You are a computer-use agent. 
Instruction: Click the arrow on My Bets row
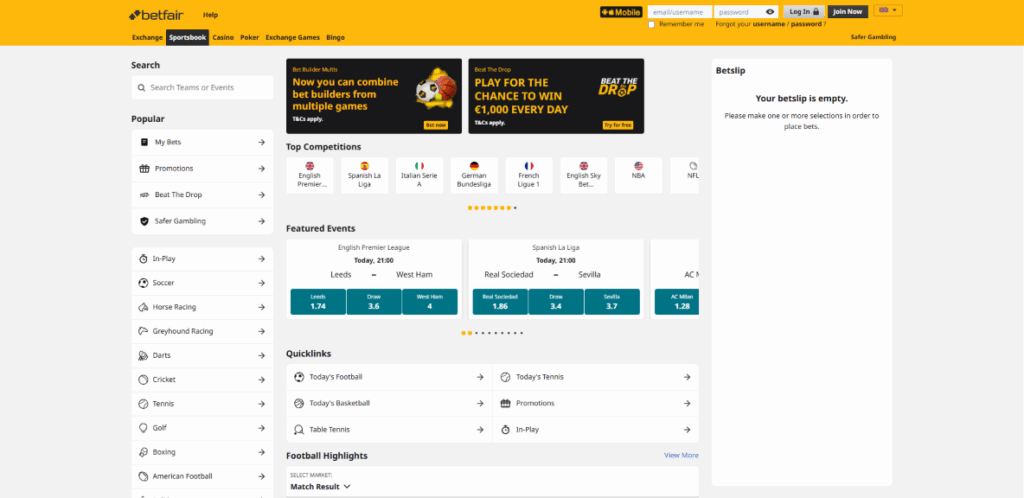pos(261,142)
